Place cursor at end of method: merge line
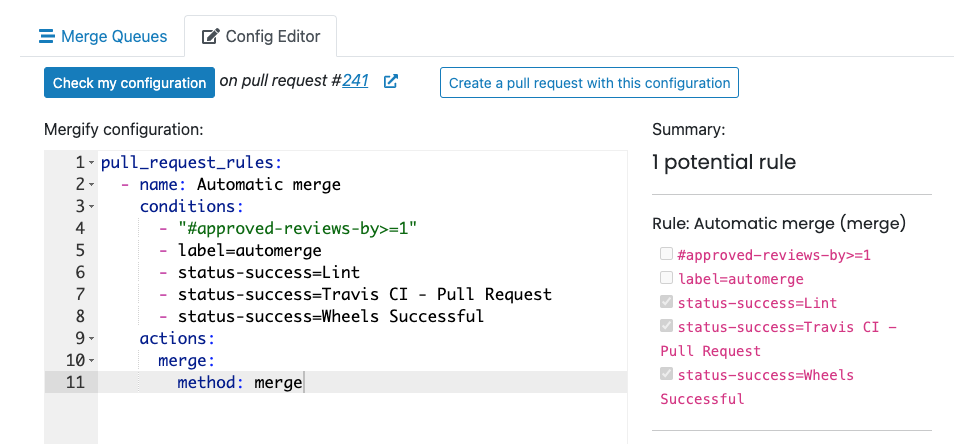 click(x=303, y=382)
